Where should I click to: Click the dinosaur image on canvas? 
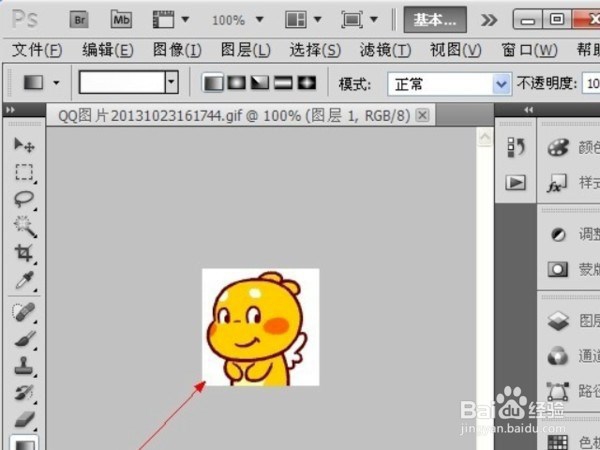point(261,327)
